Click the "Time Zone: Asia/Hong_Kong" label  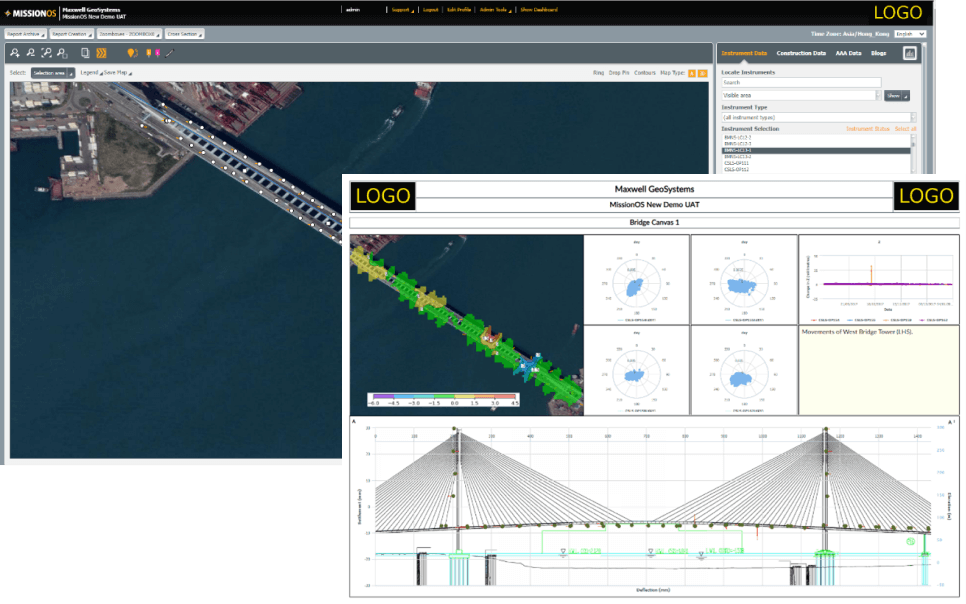click(x=850, y=34)
